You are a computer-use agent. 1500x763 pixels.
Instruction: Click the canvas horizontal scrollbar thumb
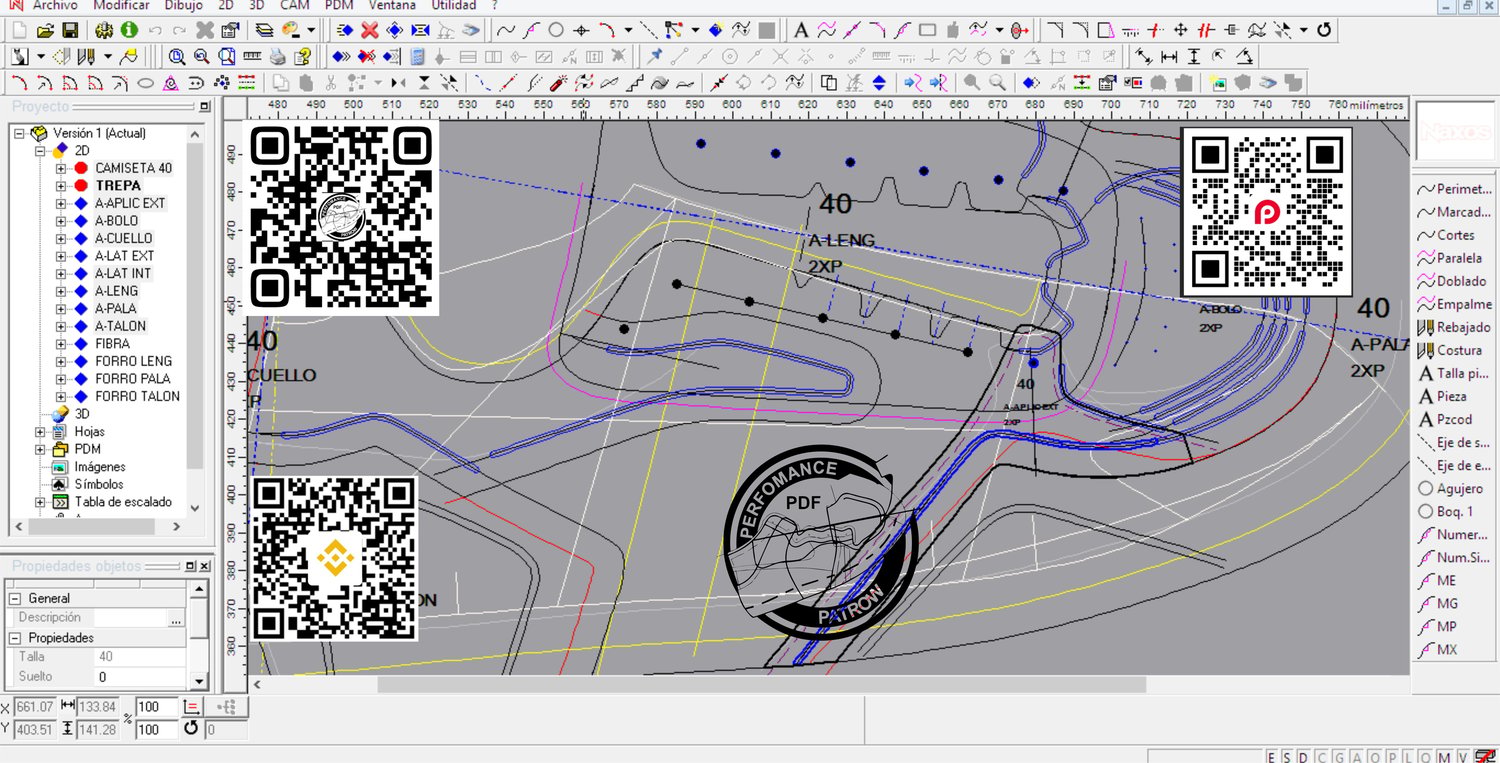click(761, 685)
